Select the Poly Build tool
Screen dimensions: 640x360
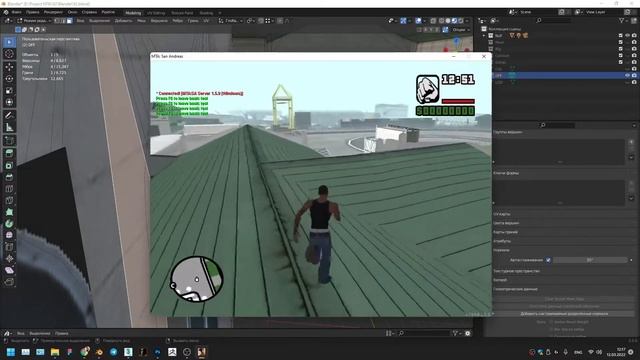click(x=9, y=212)
